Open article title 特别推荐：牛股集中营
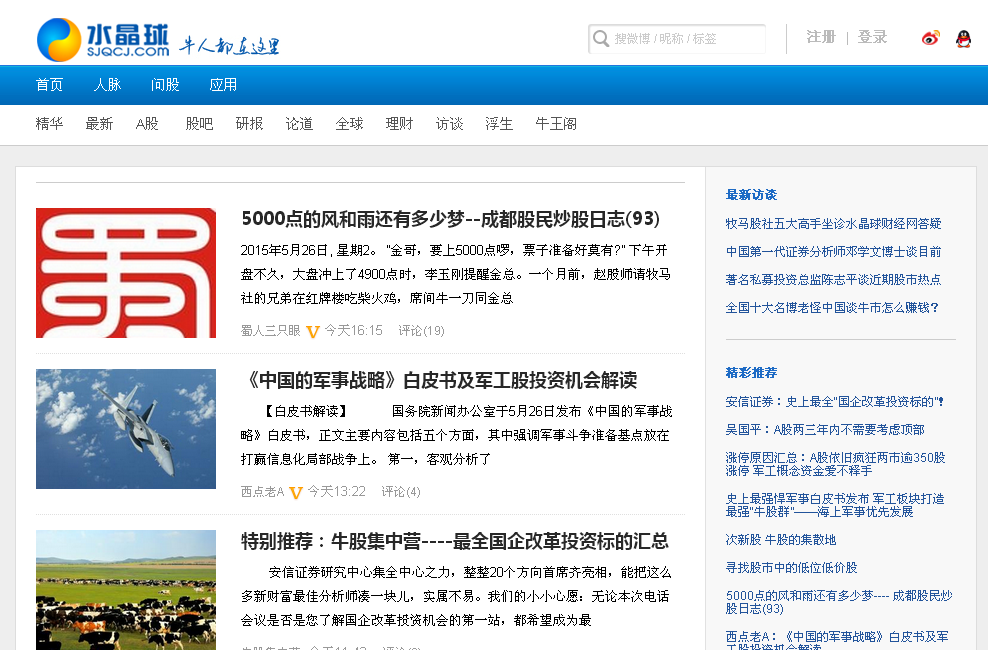This screenshot has width=988, height=650. [x=454, y=542]
